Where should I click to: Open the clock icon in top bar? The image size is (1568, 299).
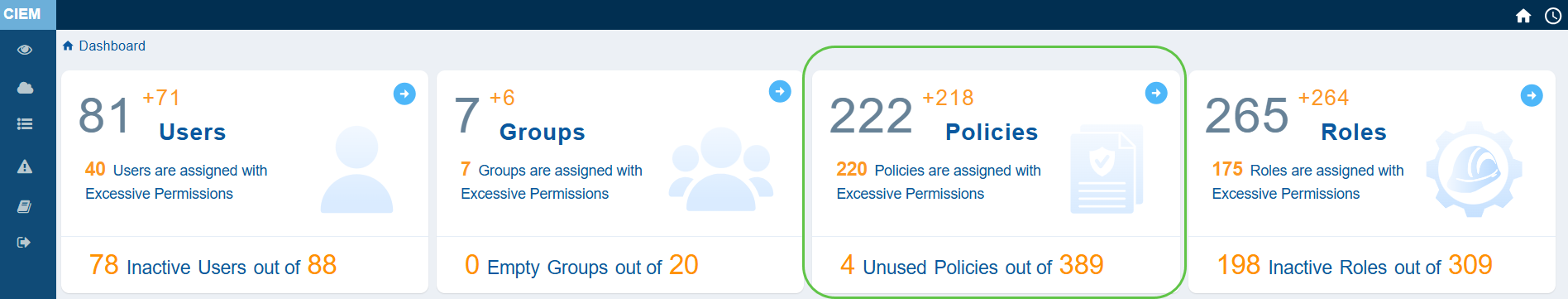pos(1553,16)
